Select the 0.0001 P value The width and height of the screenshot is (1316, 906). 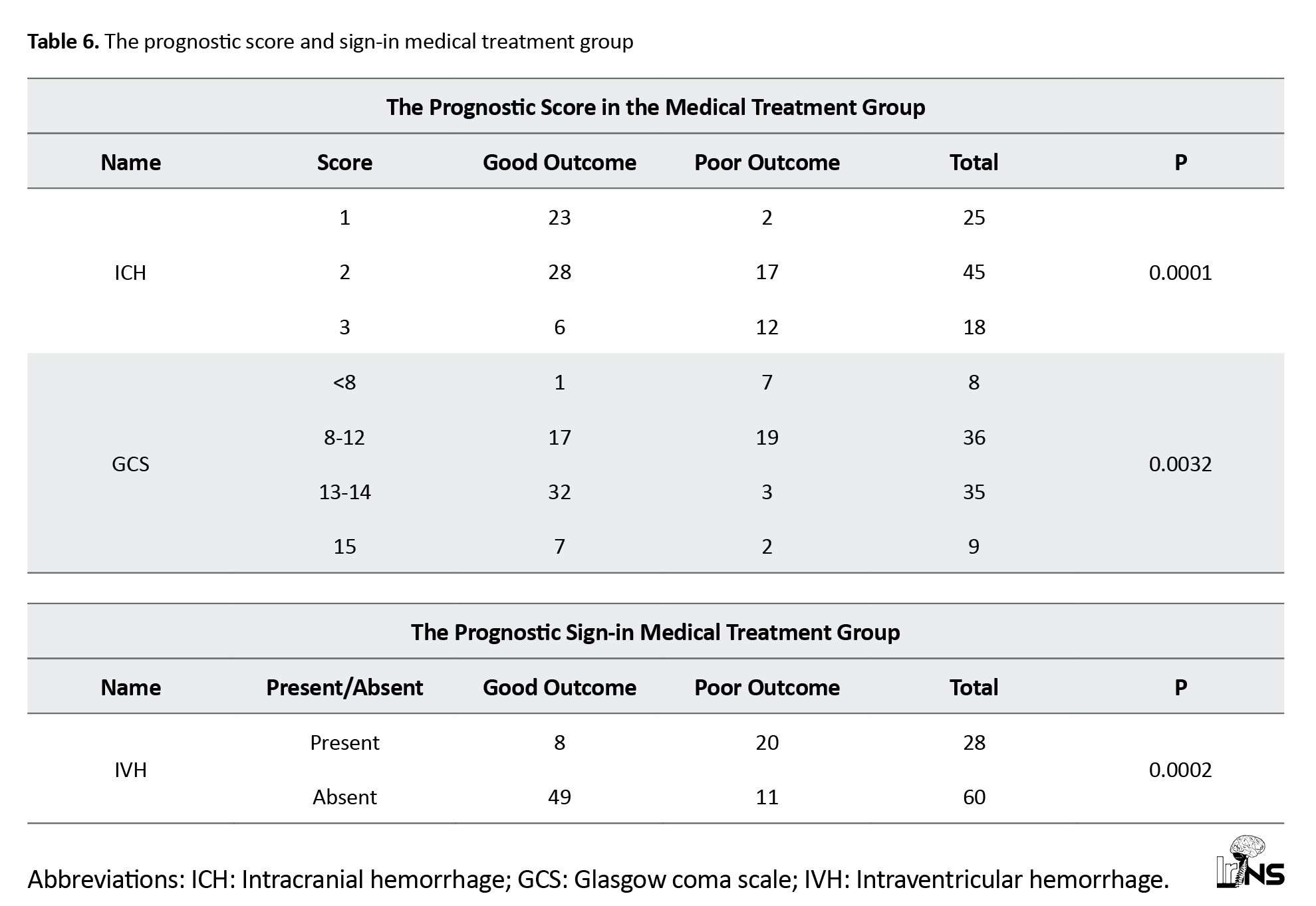coord(1180,273)
